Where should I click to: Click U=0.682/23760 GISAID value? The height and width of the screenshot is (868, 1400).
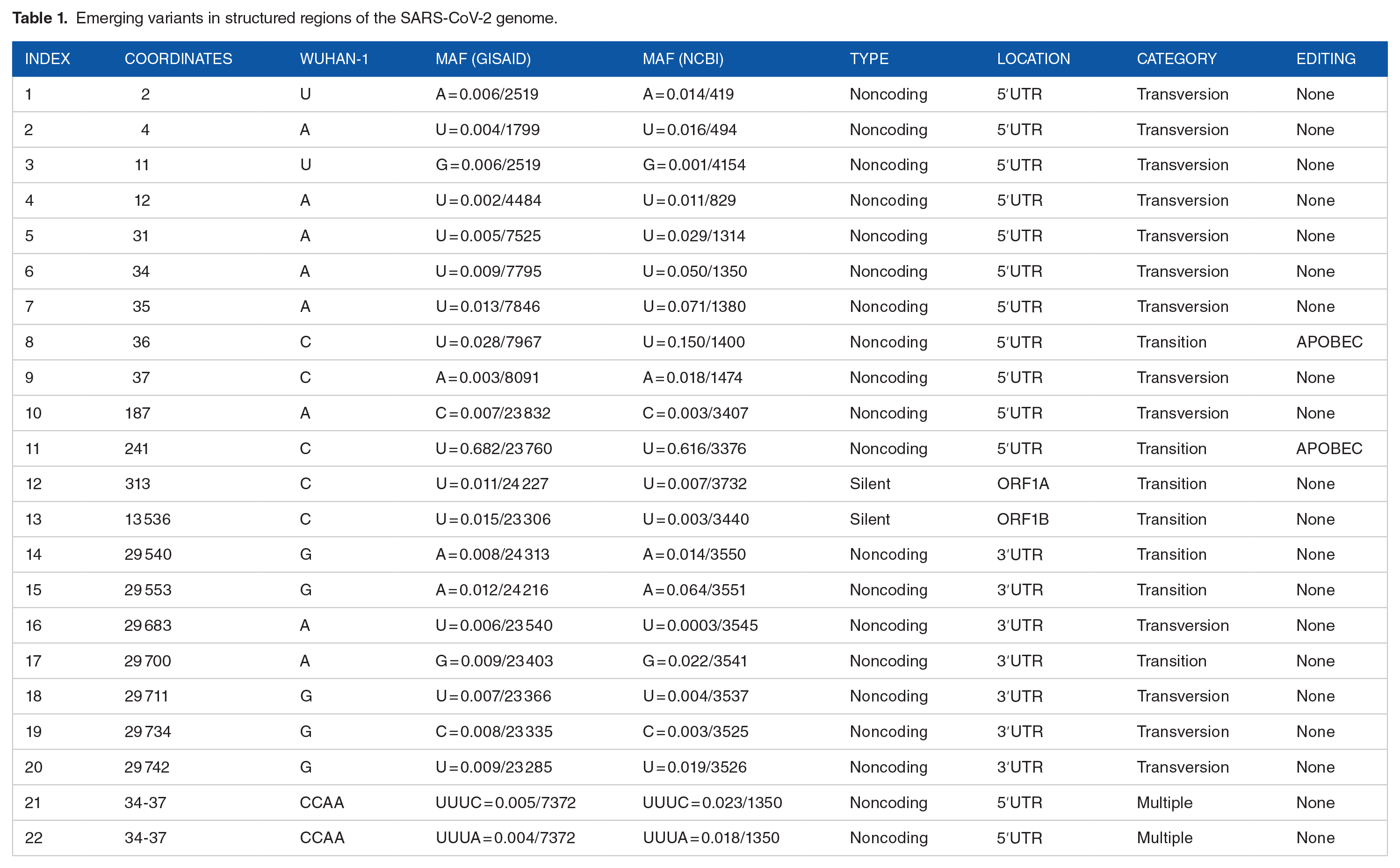point(493,448)
